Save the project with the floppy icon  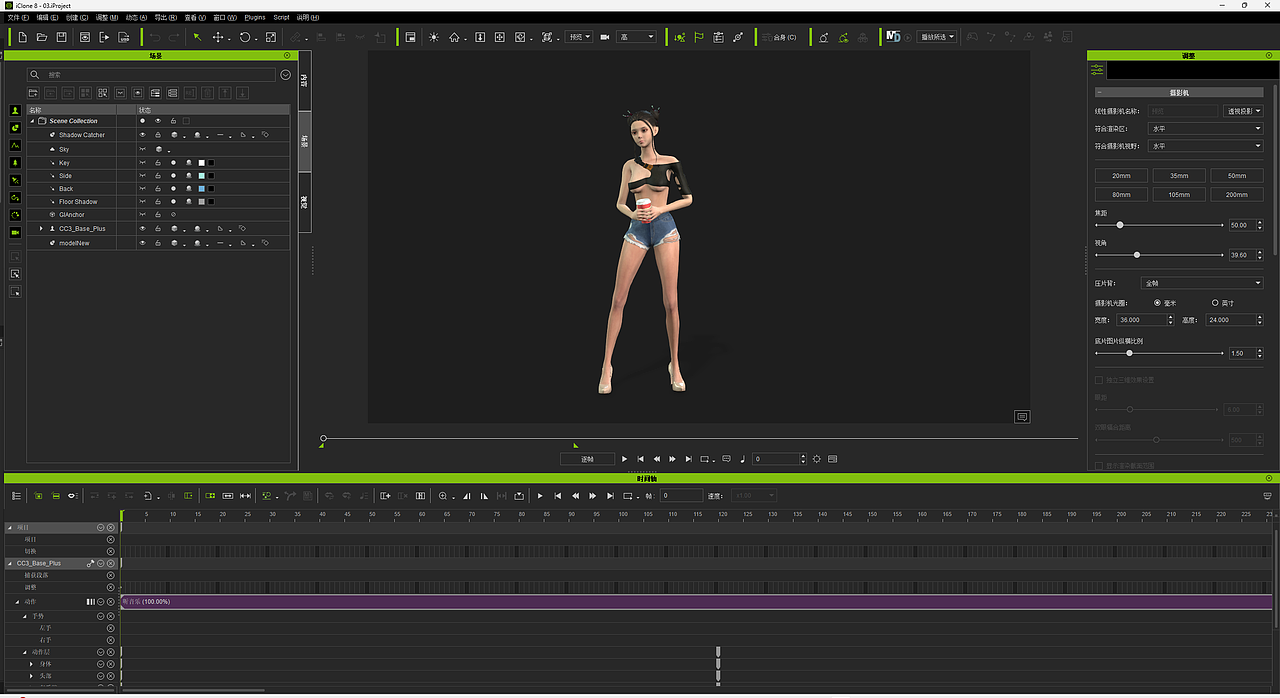(61, 37)
